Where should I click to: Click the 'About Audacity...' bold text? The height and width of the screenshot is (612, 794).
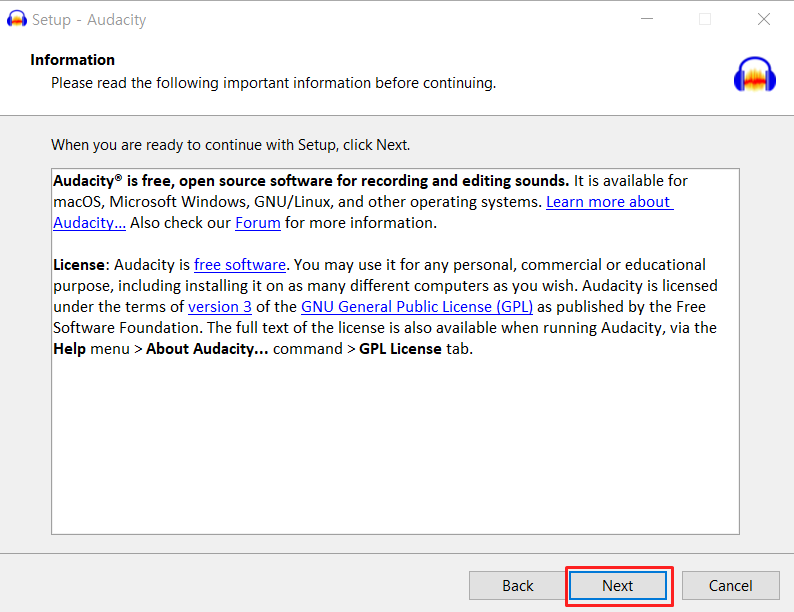coord(207,349)
